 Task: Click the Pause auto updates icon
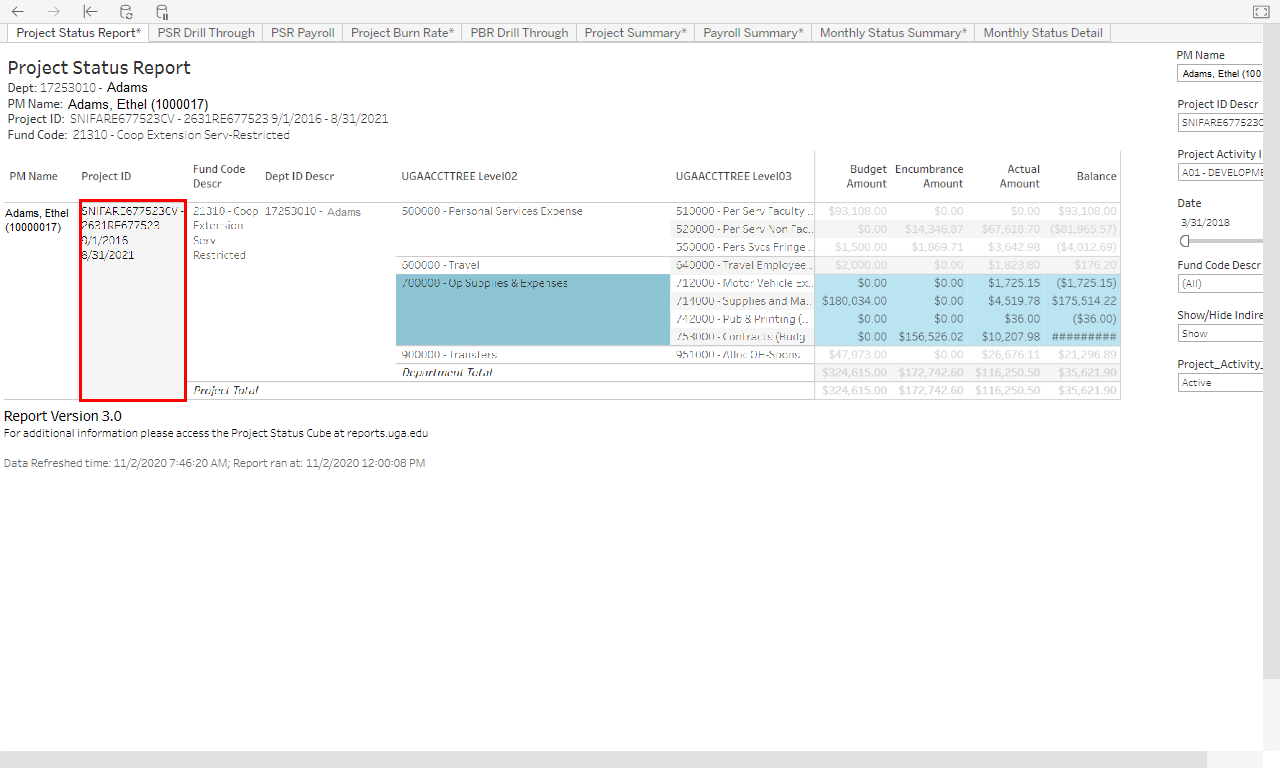pyautogui.click(x=162, y=12)
